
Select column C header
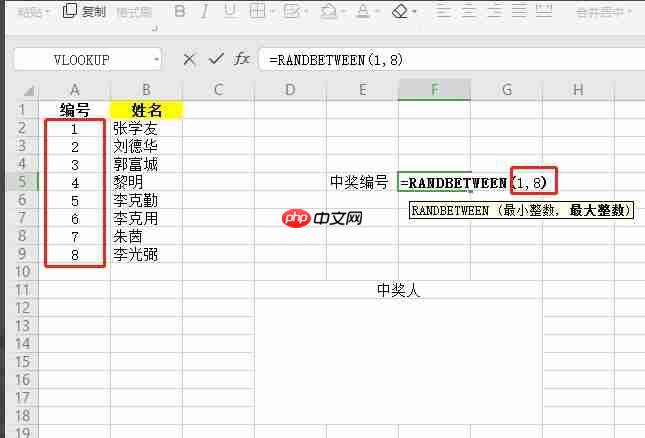tap(218, 89)
